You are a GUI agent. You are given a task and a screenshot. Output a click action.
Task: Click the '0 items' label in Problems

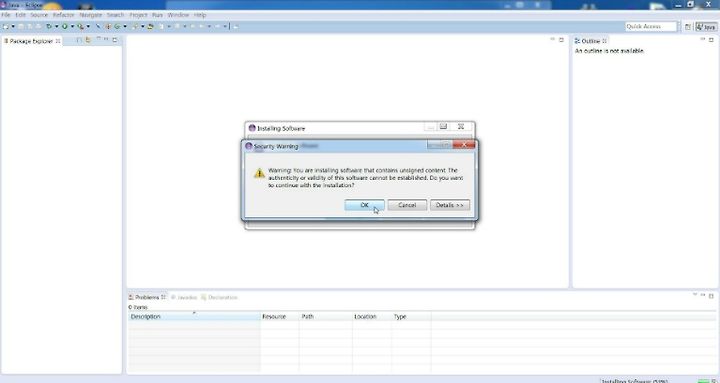(x=138, y=307)
